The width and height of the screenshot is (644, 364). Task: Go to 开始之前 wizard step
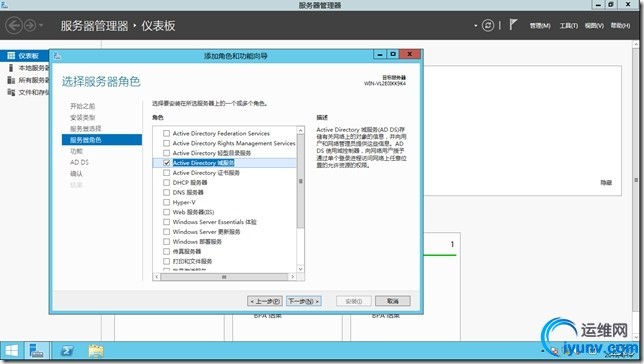point(83,106)
